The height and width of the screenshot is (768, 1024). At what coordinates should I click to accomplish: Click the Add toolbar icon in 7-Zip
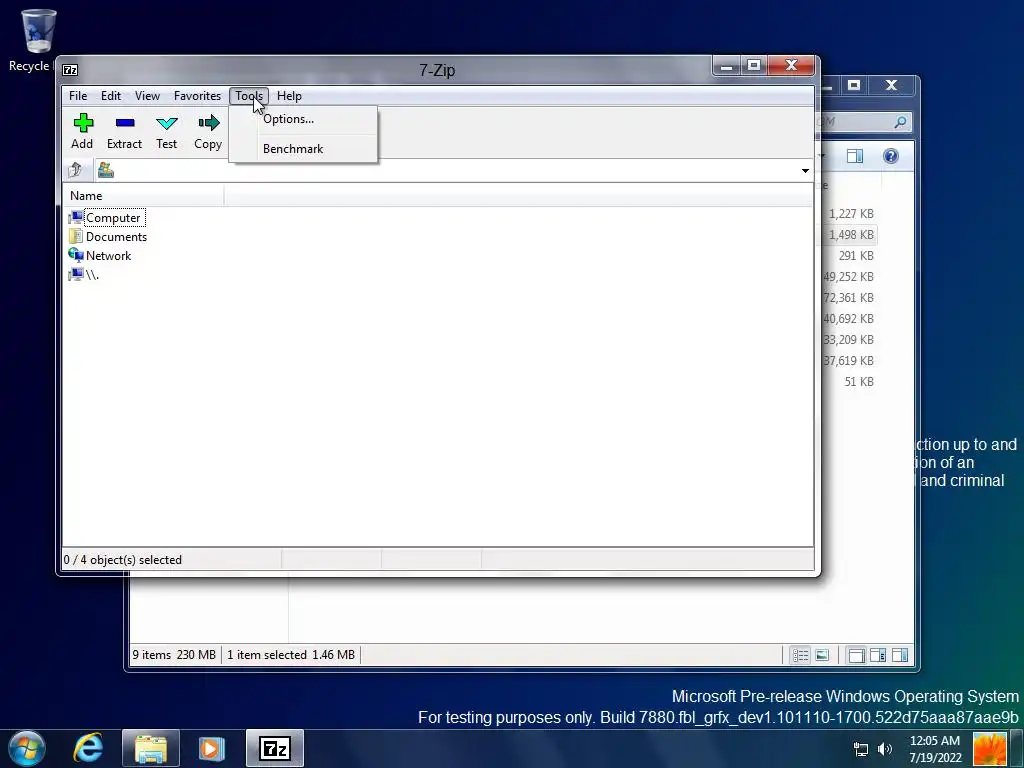(82, 131)
